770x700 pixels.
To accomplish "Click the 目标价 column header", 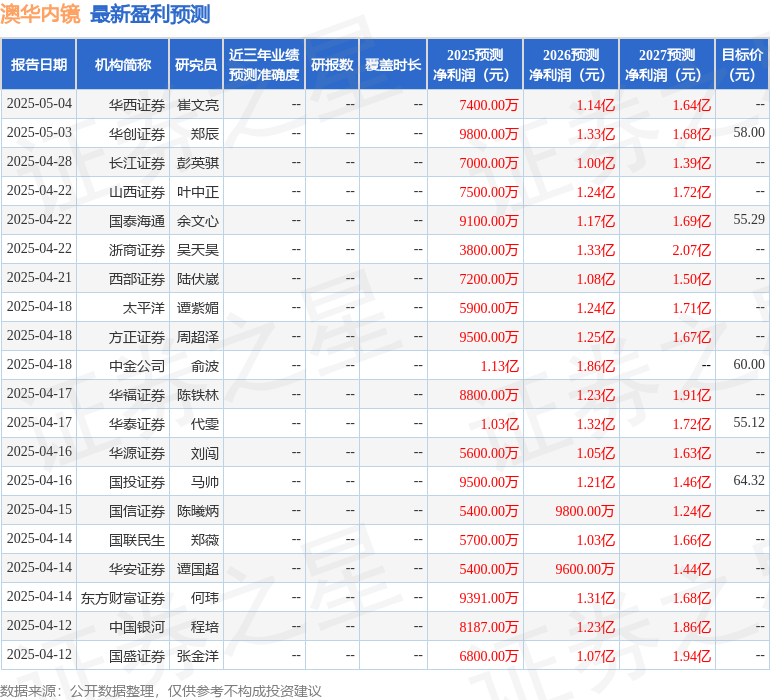I will tap(742, 64).
